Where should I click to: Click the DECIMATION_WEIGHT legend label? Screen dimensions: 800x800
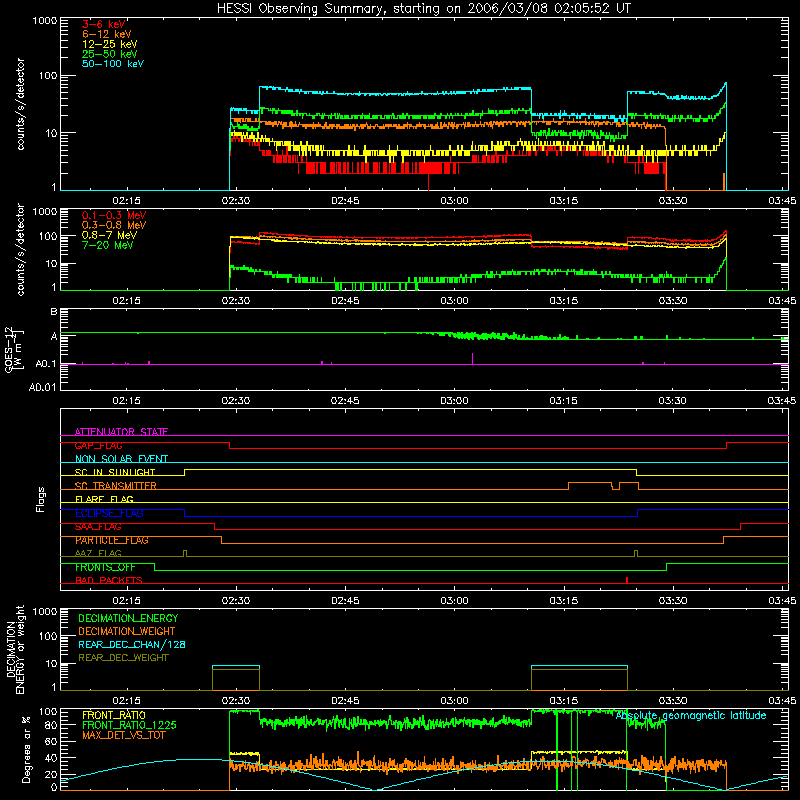127,631
